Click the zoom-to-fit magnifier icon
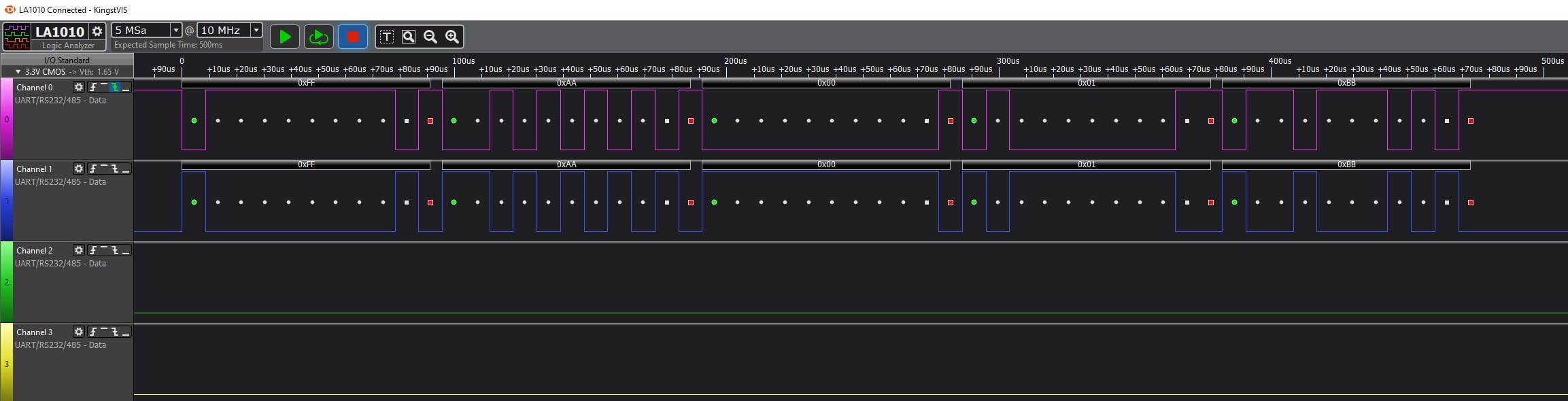 click(x=409, y=37)
